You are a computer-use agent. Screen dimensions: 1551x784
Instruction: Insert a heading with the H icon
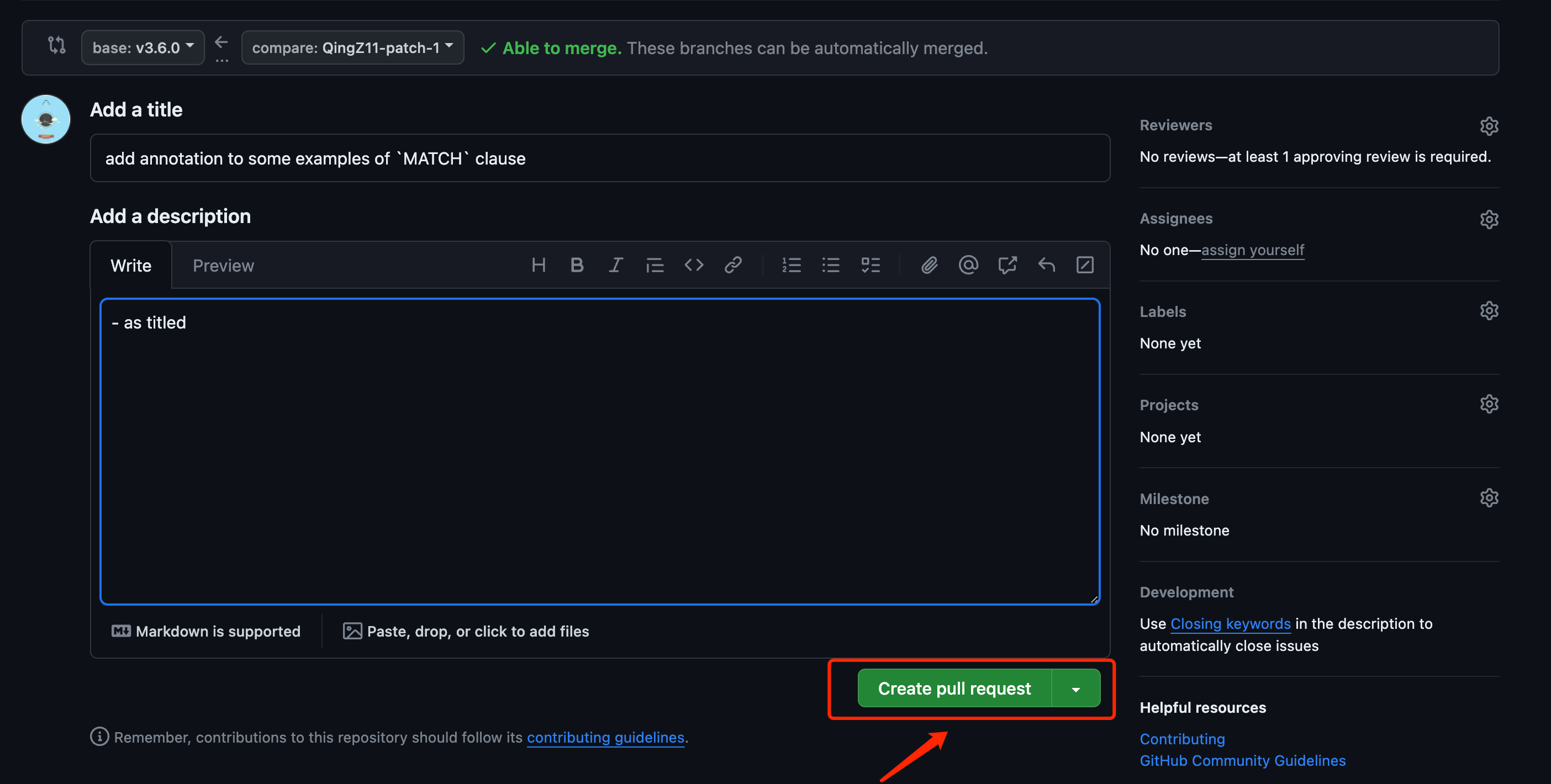(x=539, y=266)
